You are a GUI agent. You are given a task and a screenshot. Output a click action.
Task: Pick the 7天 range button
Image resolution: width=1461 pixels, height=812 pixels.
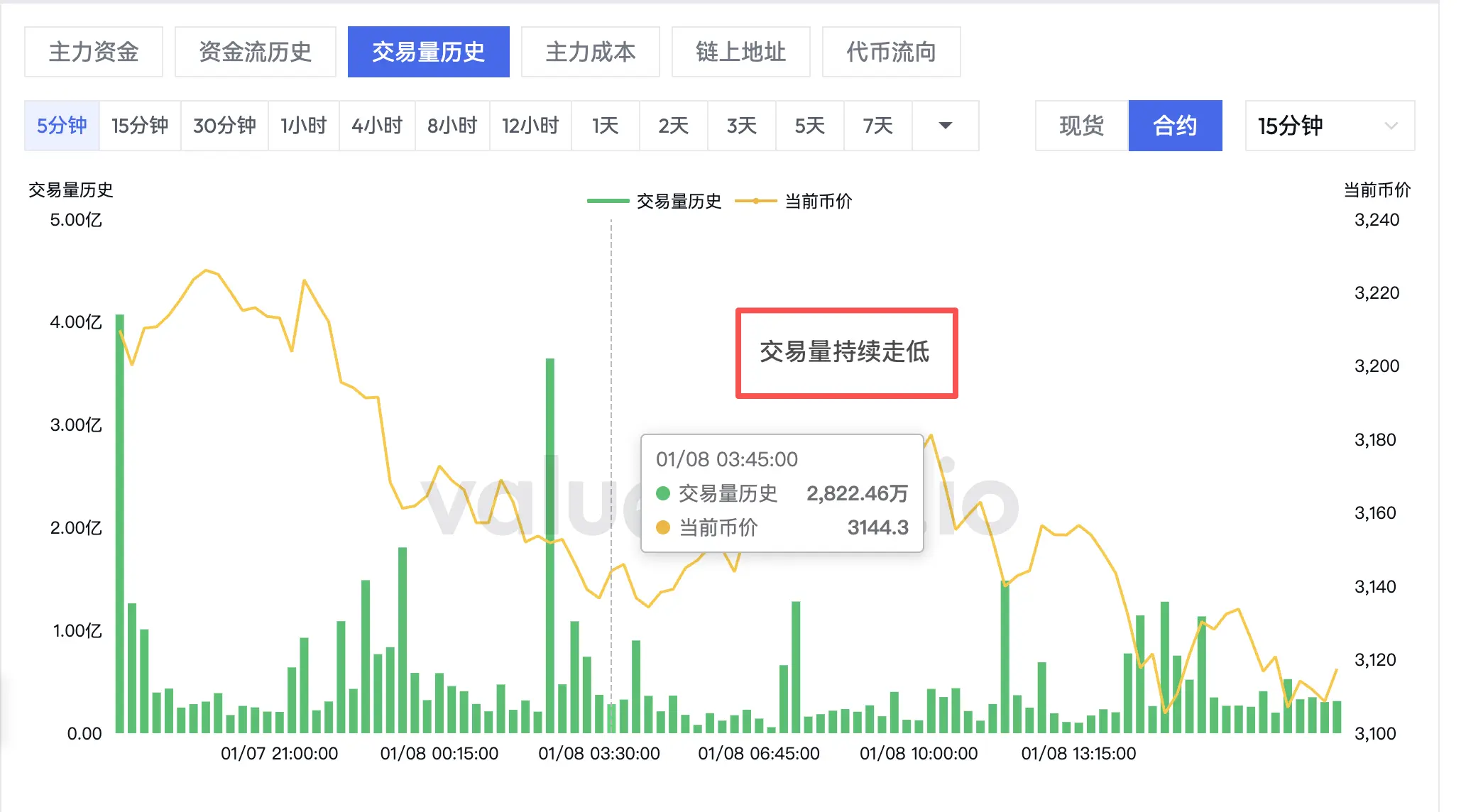[x=877, y=126]
